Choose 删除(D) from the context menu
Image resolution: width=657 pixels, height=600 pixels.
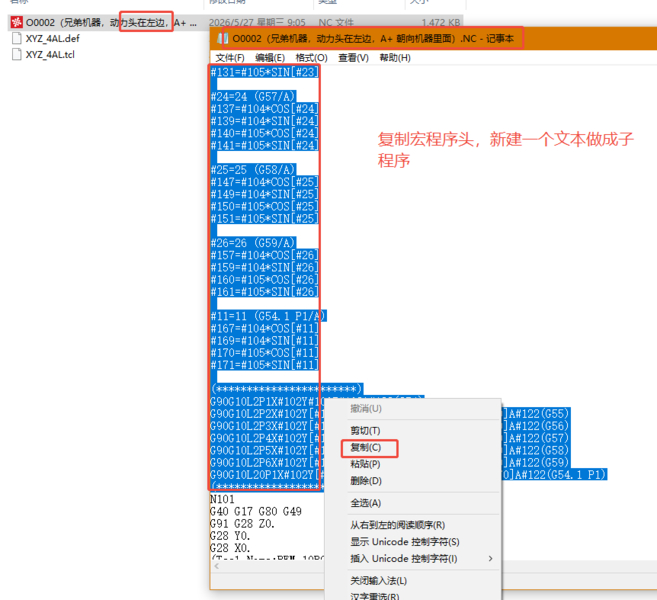point(366,481)
